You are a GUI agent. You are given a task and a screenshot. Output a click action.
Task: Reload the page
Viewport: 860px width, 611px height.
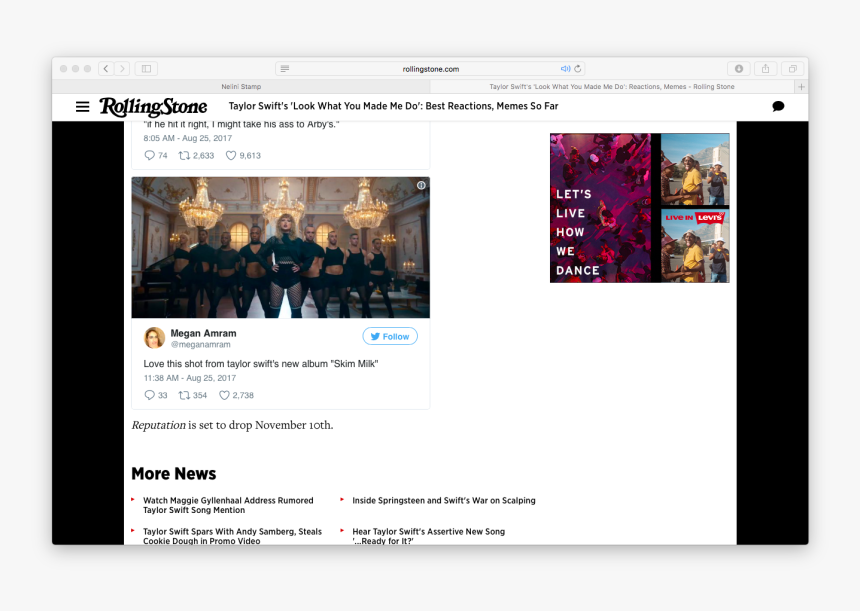coord(578,69)
